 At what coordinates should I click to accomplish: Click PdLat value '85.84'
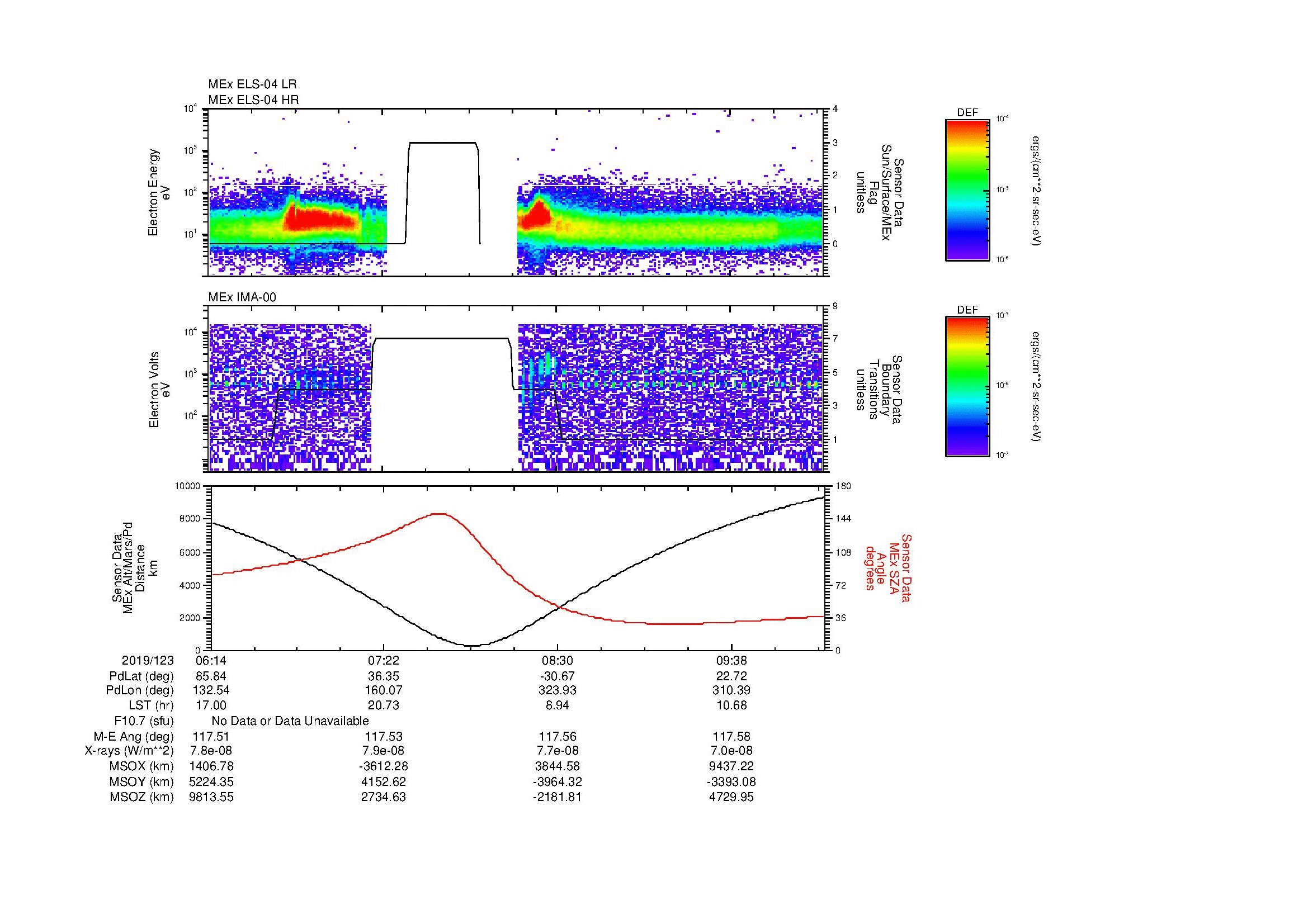pyautogui.click(x=211, y=676)
